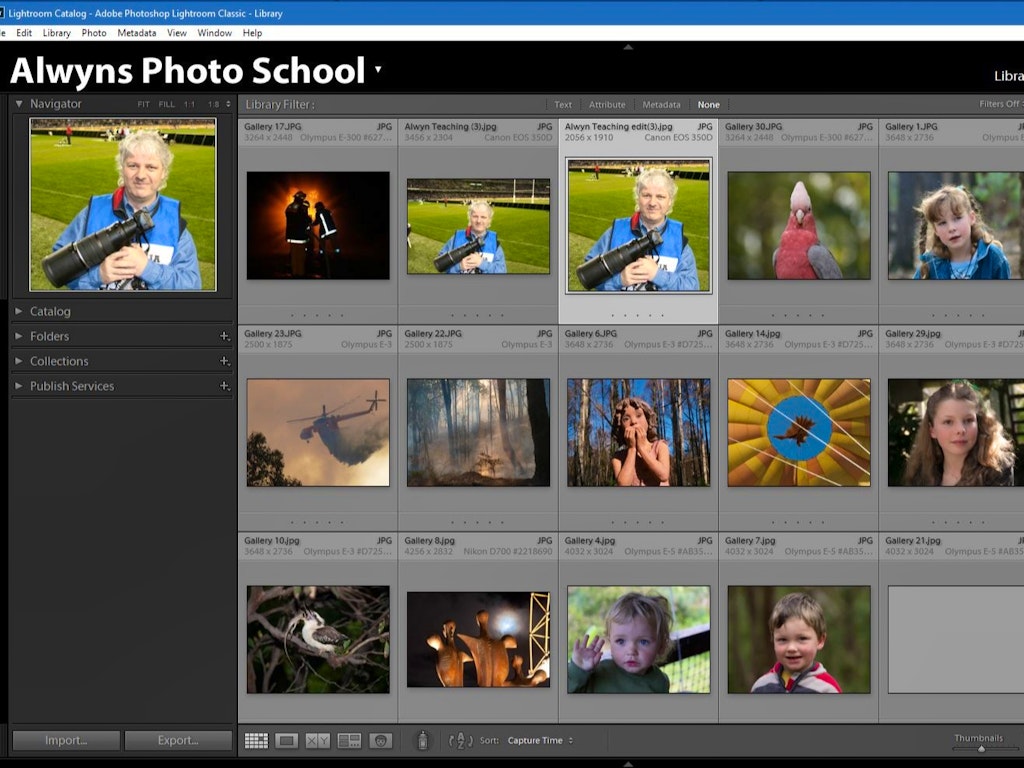Click 'Canon EOS 350D' under Alwyn Teaching edit(3).jpg
The height and width of the screenshot is (768, 1024).
678,138
